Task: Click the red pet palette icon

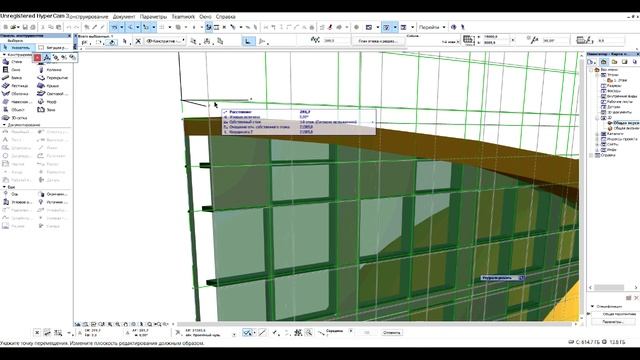Action: click(x=38, y=58)
